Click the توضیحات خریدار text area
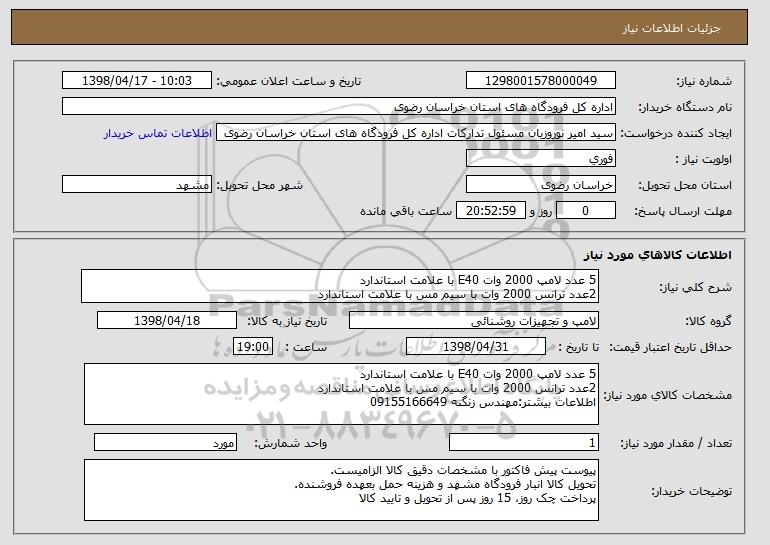 tap(341, 490)
